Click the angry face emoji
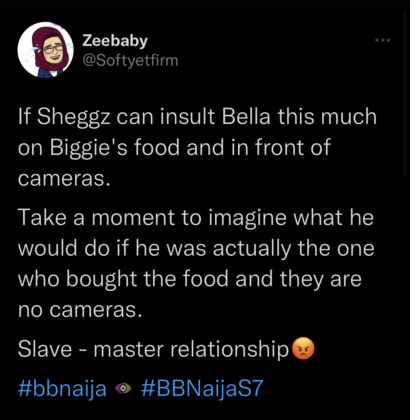This screenshot has width=410, height=420. point(303,349)
